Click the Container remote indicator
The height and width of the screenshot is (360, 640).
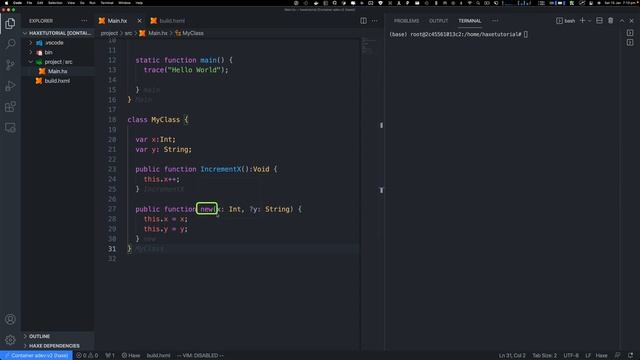tap(36, 356)
